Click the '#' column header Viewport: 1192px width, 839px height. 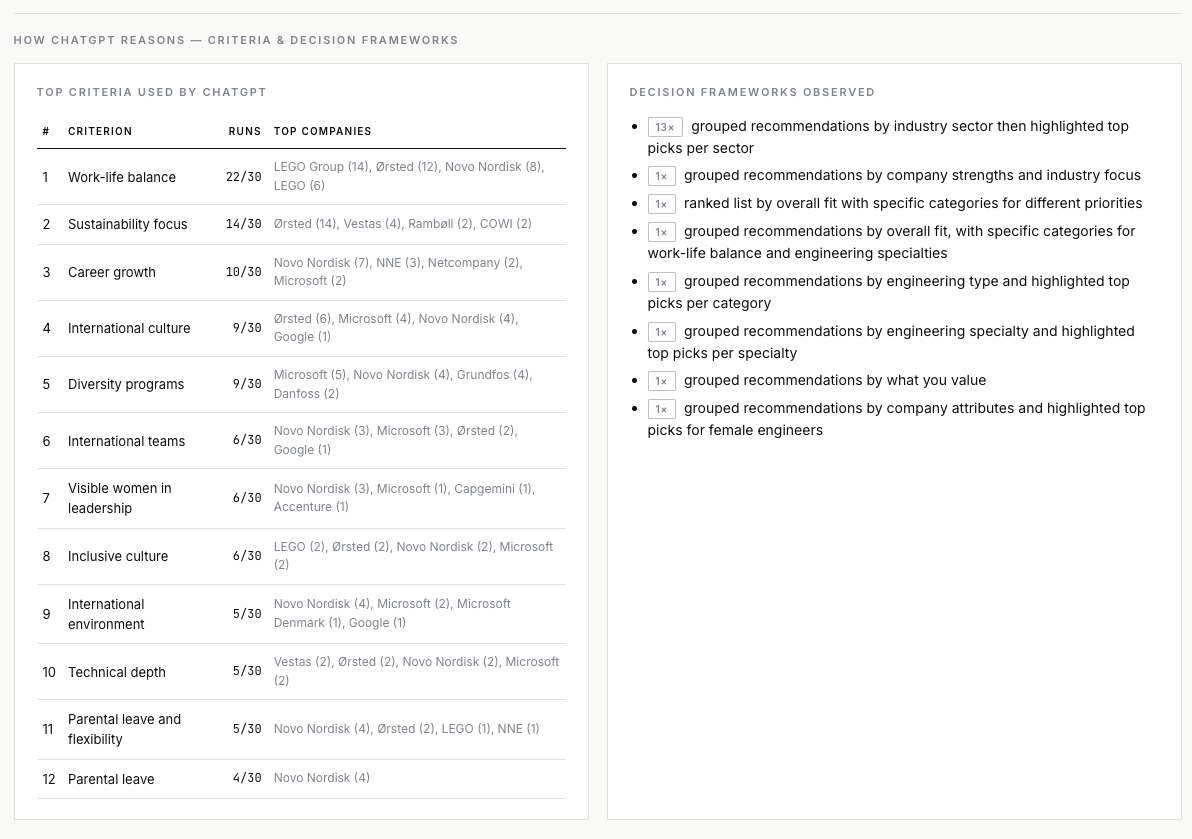click(x=46, y=131)
